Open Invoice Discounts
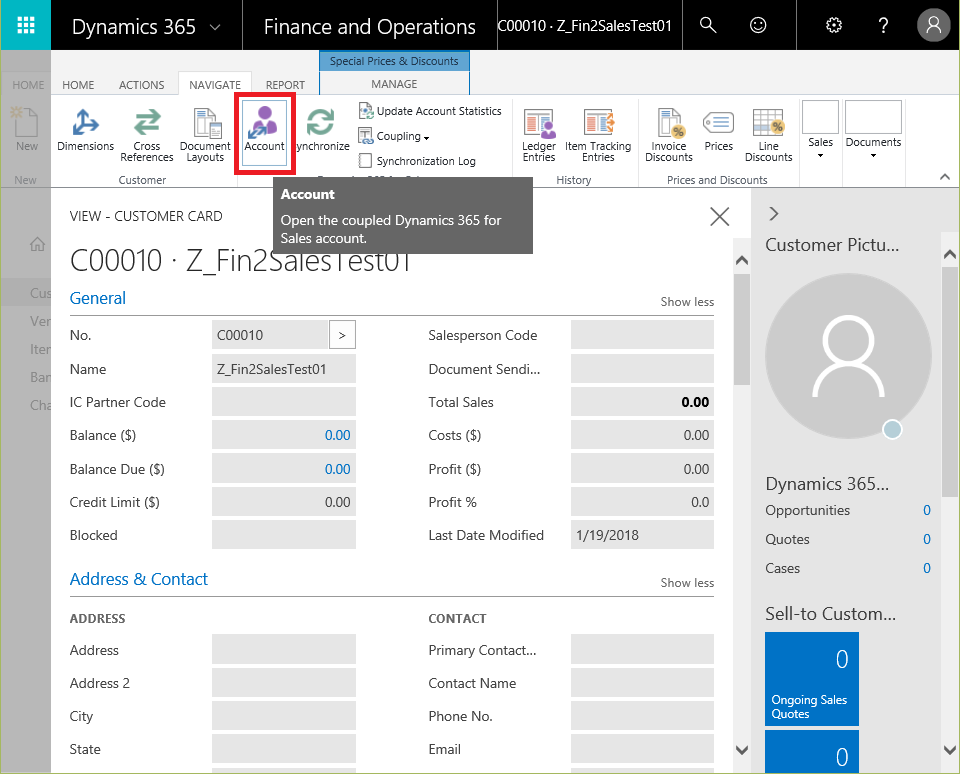The image size is (960, 774). 669,135
